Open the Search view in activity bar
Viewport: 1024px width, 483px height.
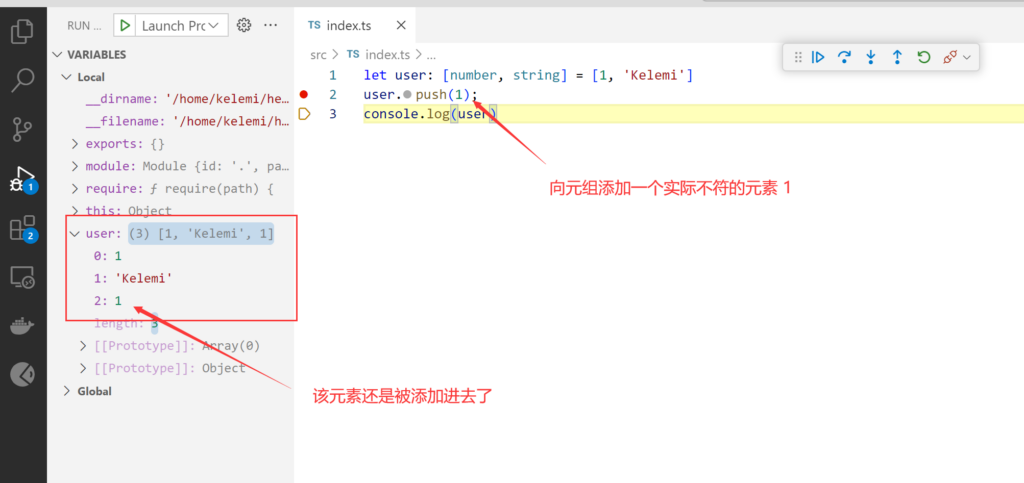(x=22, y=80)
